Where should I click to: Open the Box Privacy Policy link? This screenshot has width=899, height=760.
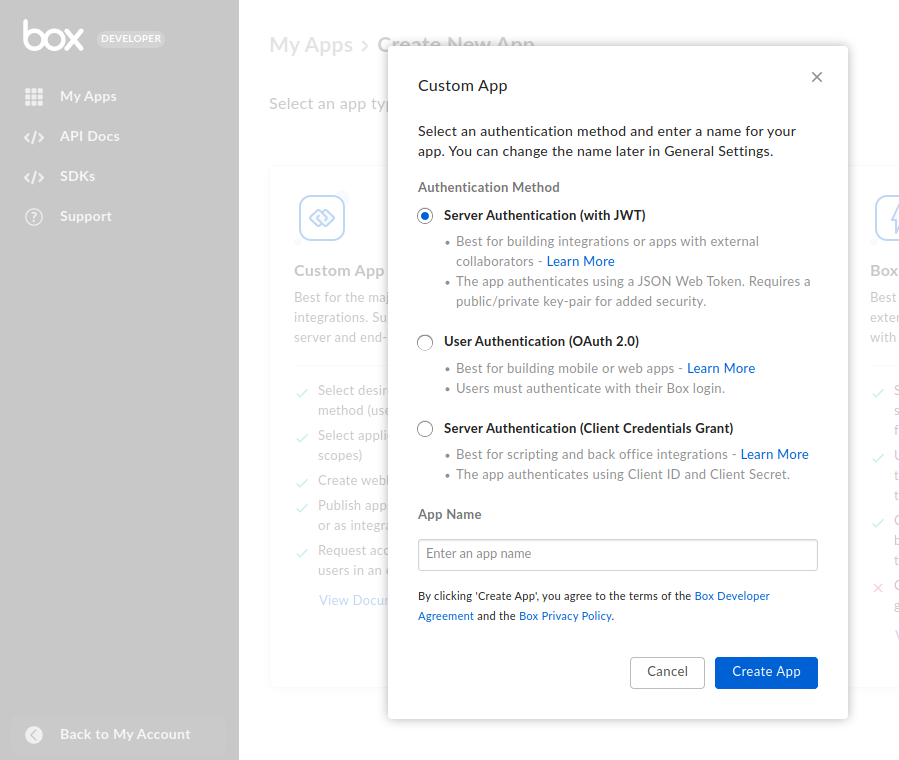click(x=565, y=615)
